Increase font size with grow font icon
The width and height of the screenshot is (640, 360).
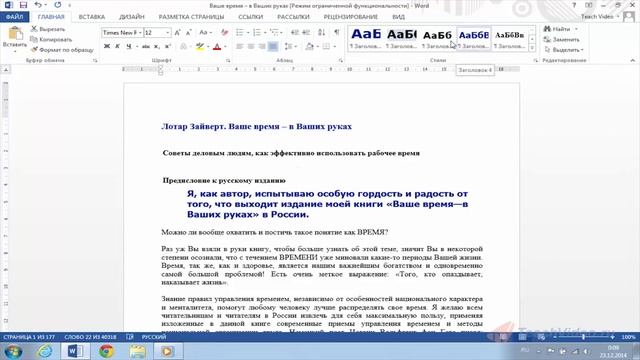tap(177, 33)
